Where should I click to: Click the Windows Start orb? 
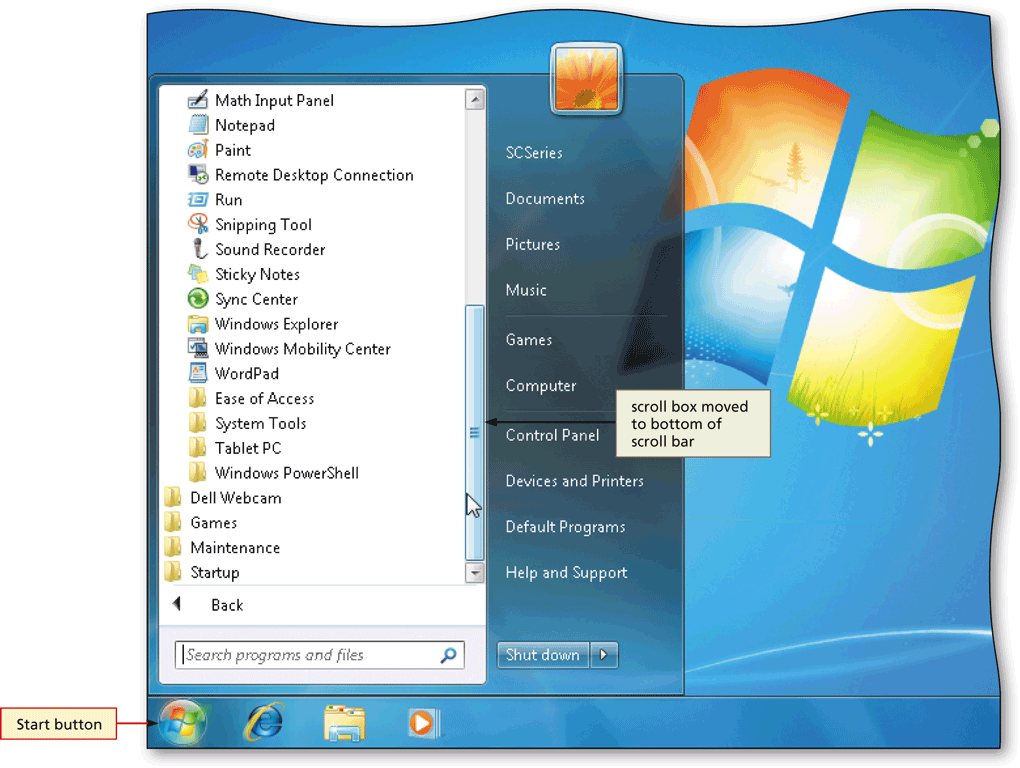(183, 722)
